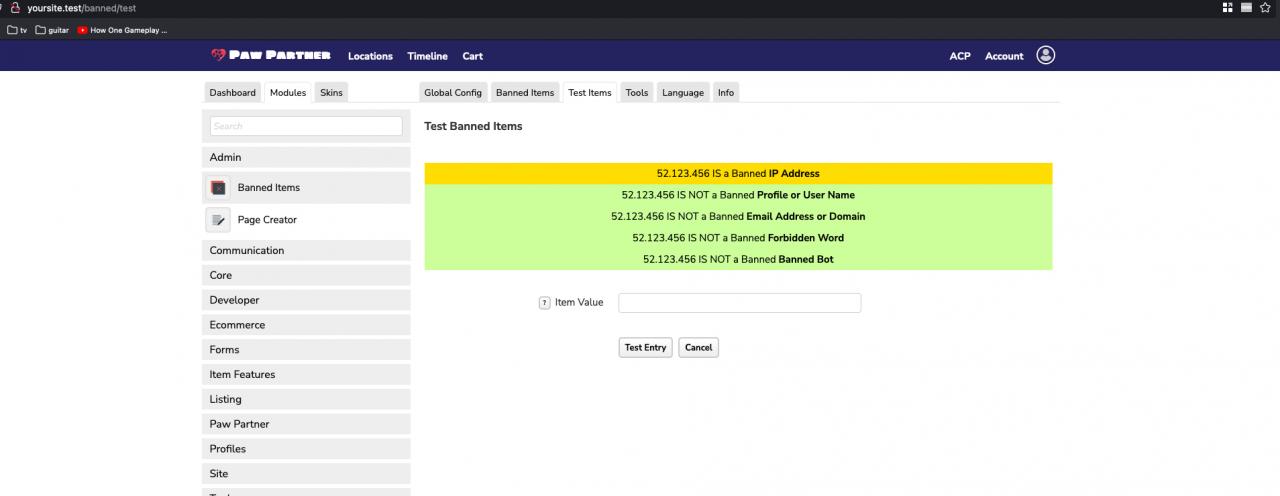Focus the Item Value text field
Viewport: 1280px width, 496px height.
pyautogui.click(x=739, y=303)
